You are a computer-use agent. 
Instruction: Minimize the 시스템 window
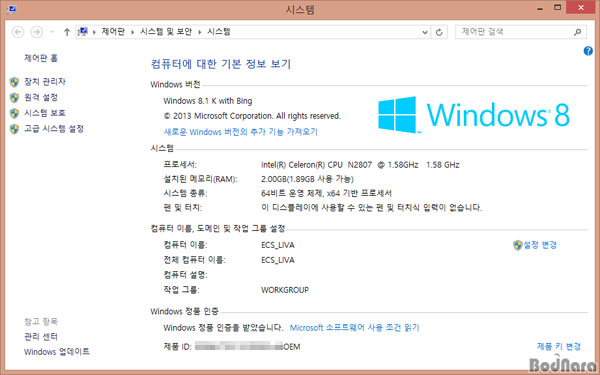pyautogui.click(x=540, y=8)
